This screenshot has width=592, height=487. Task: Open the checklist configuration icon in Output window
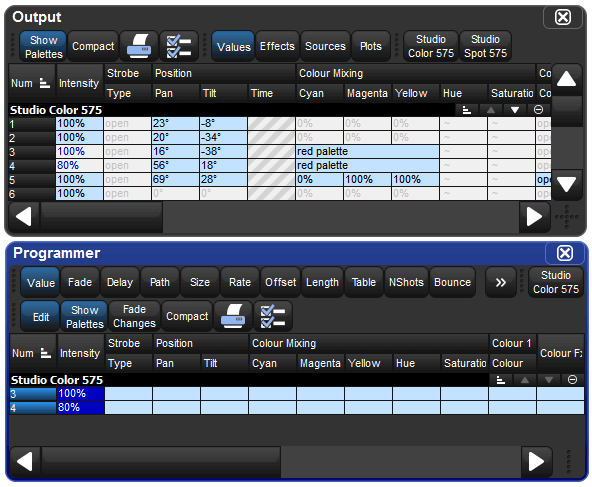point(179,46)
